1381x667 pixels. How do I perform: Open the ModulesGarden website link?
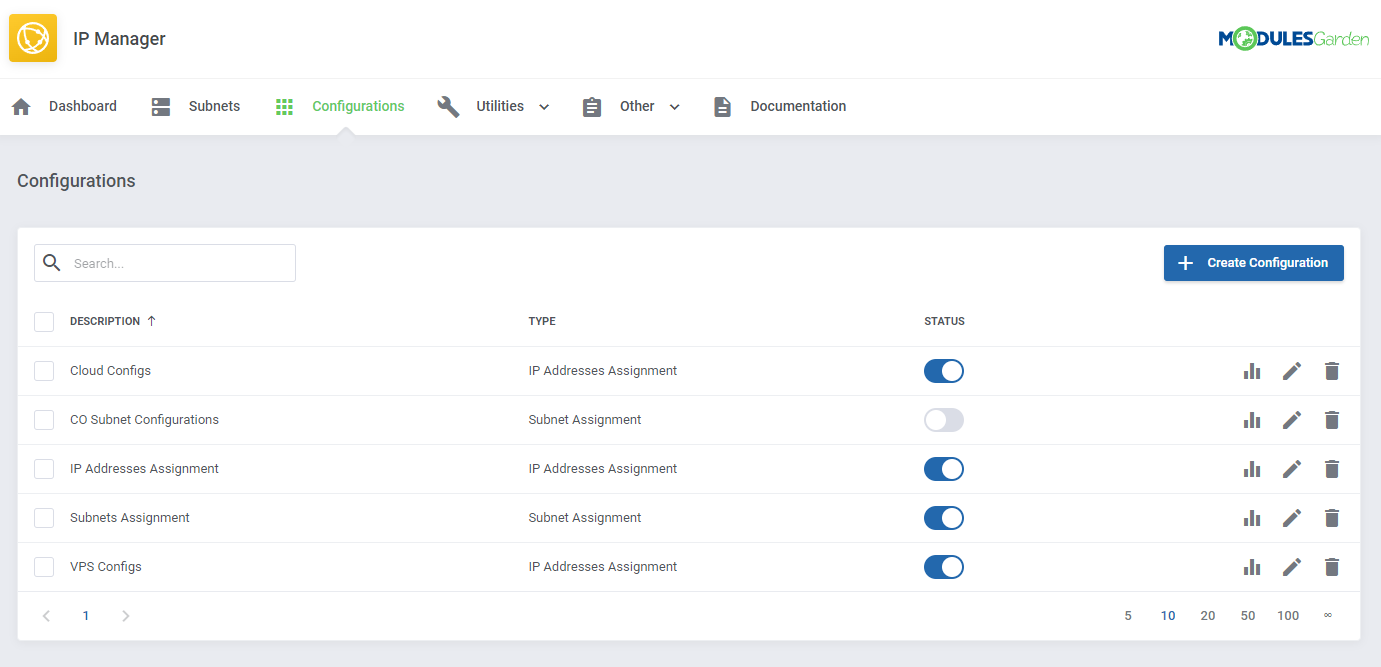tap(1294, 38)
